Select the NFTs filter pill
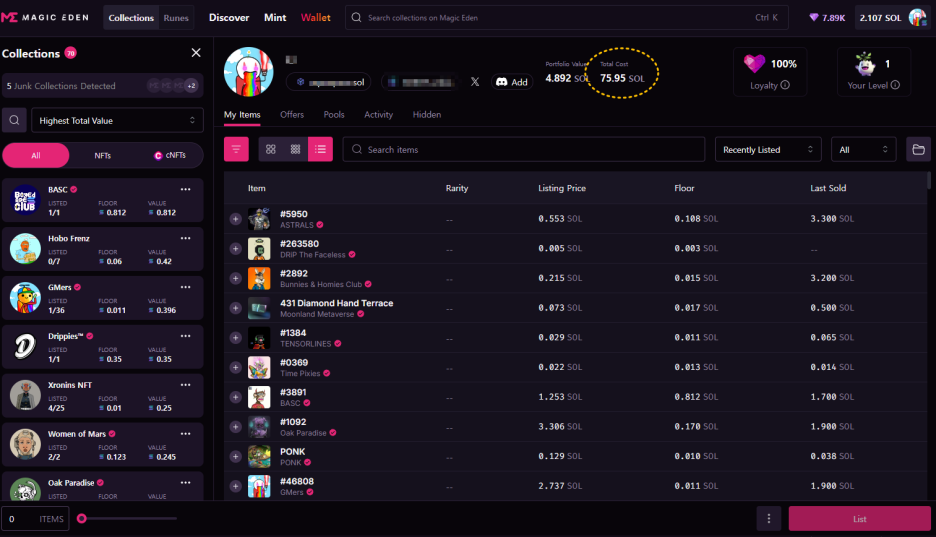Image resolution: width=936 pixels, height=537 pixels. (103, 155)
